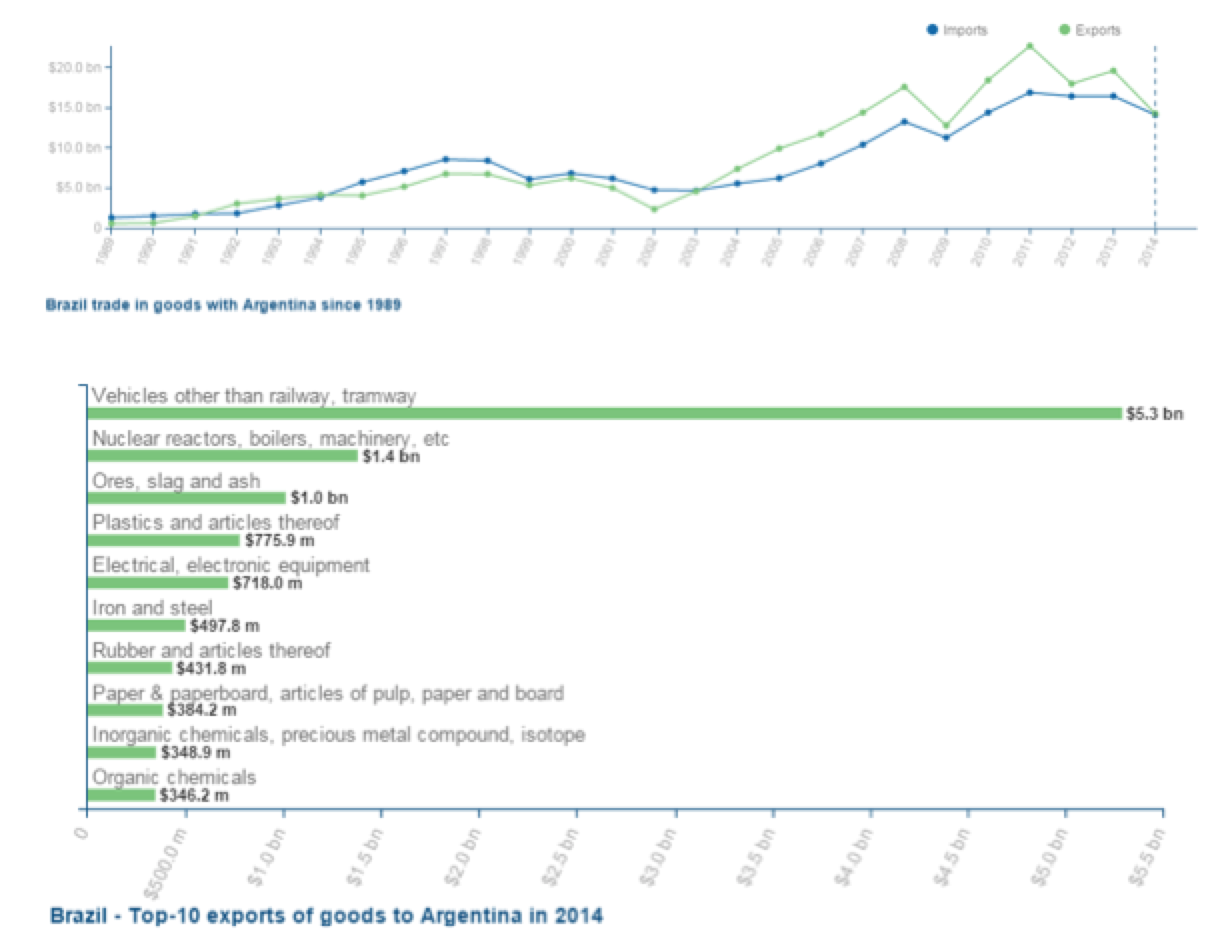
Task: Click the $15.0 bn y-axis label
Action: [x=74, y=107]
